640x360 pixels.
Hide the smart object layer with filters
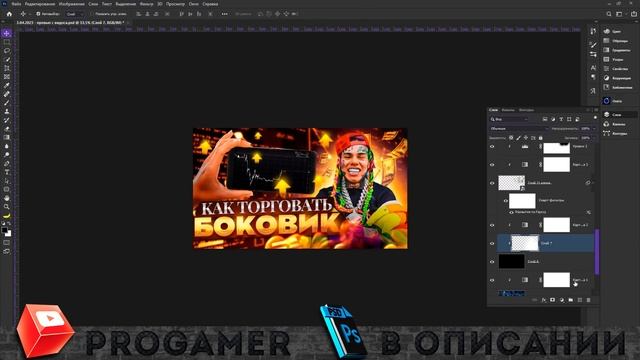[492, 183]
